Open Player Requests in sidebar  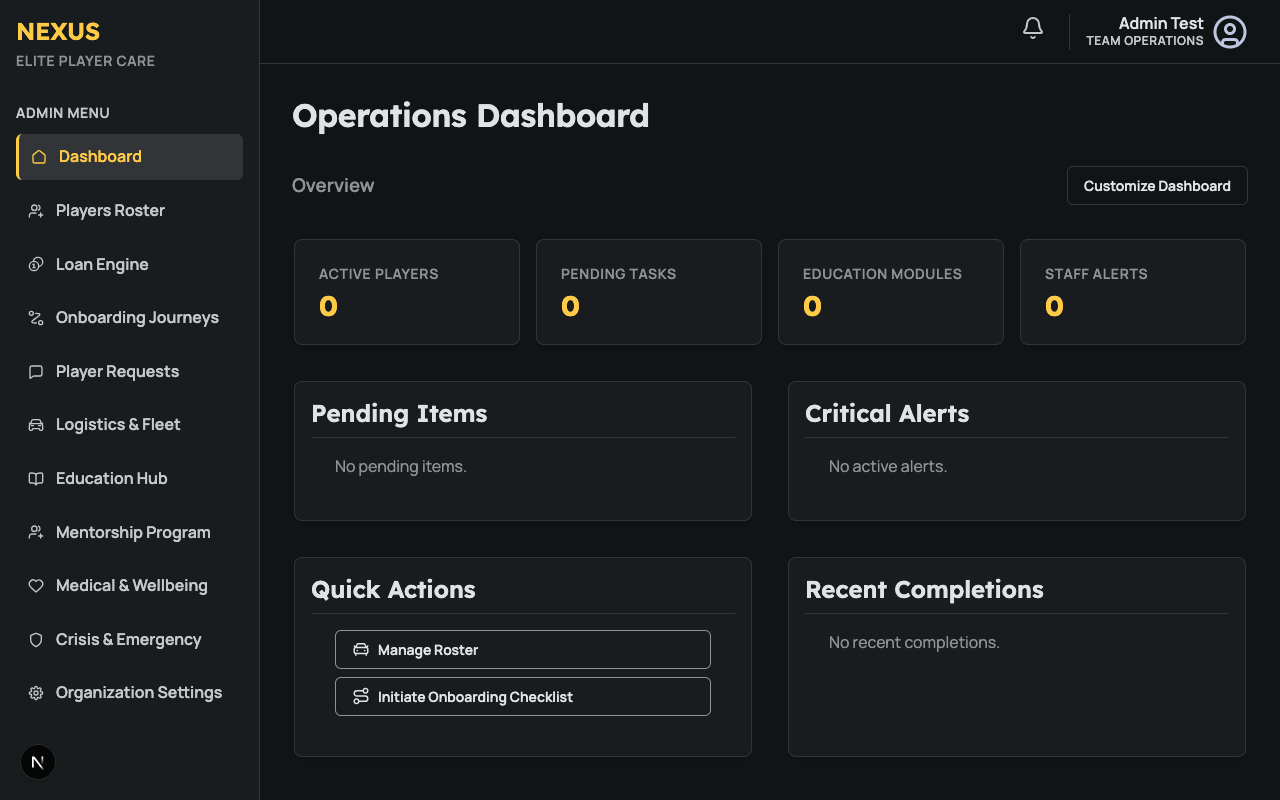(130, 372)
